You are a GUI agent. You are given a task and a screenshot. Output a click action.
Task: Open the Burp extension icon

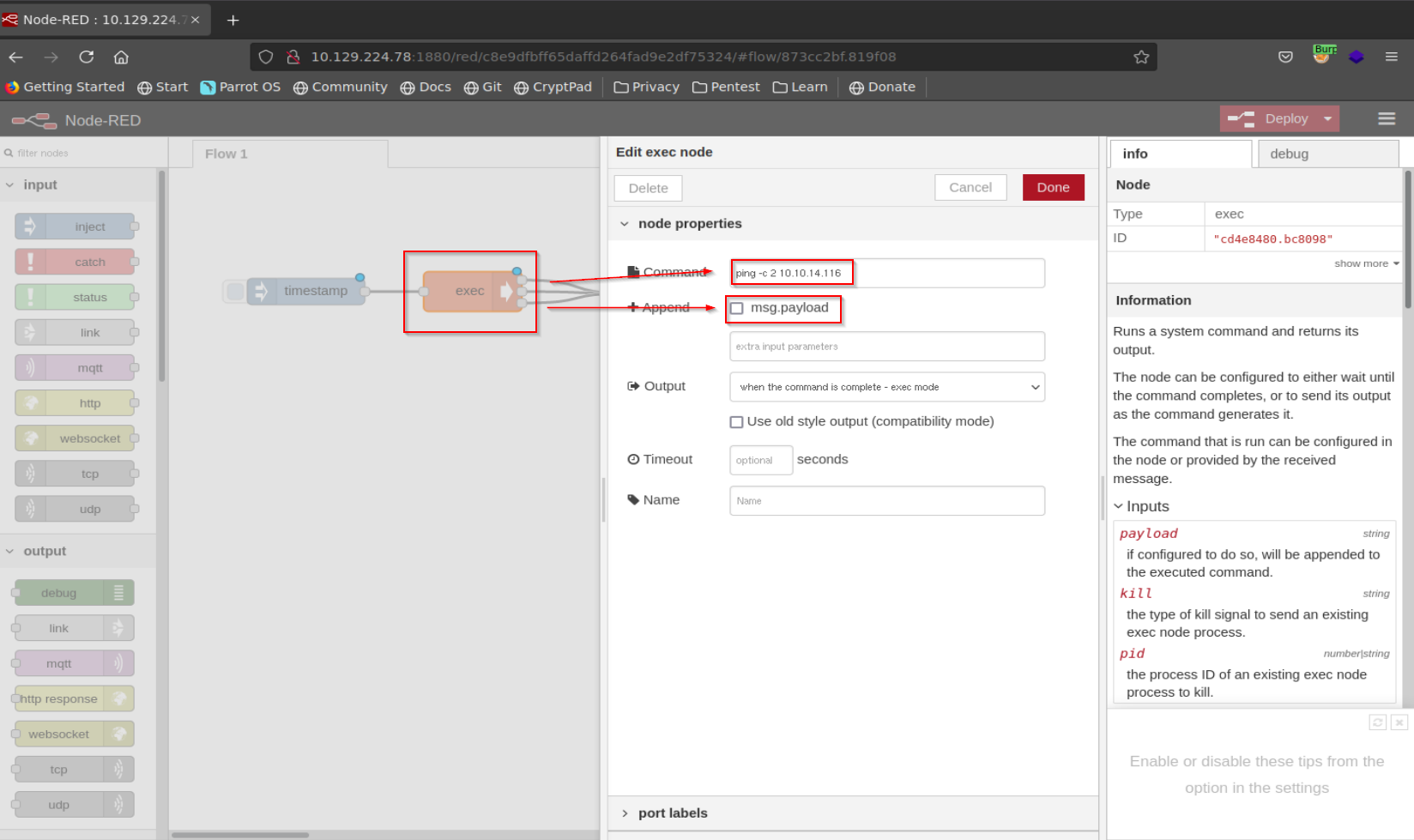pos(1323,55)
